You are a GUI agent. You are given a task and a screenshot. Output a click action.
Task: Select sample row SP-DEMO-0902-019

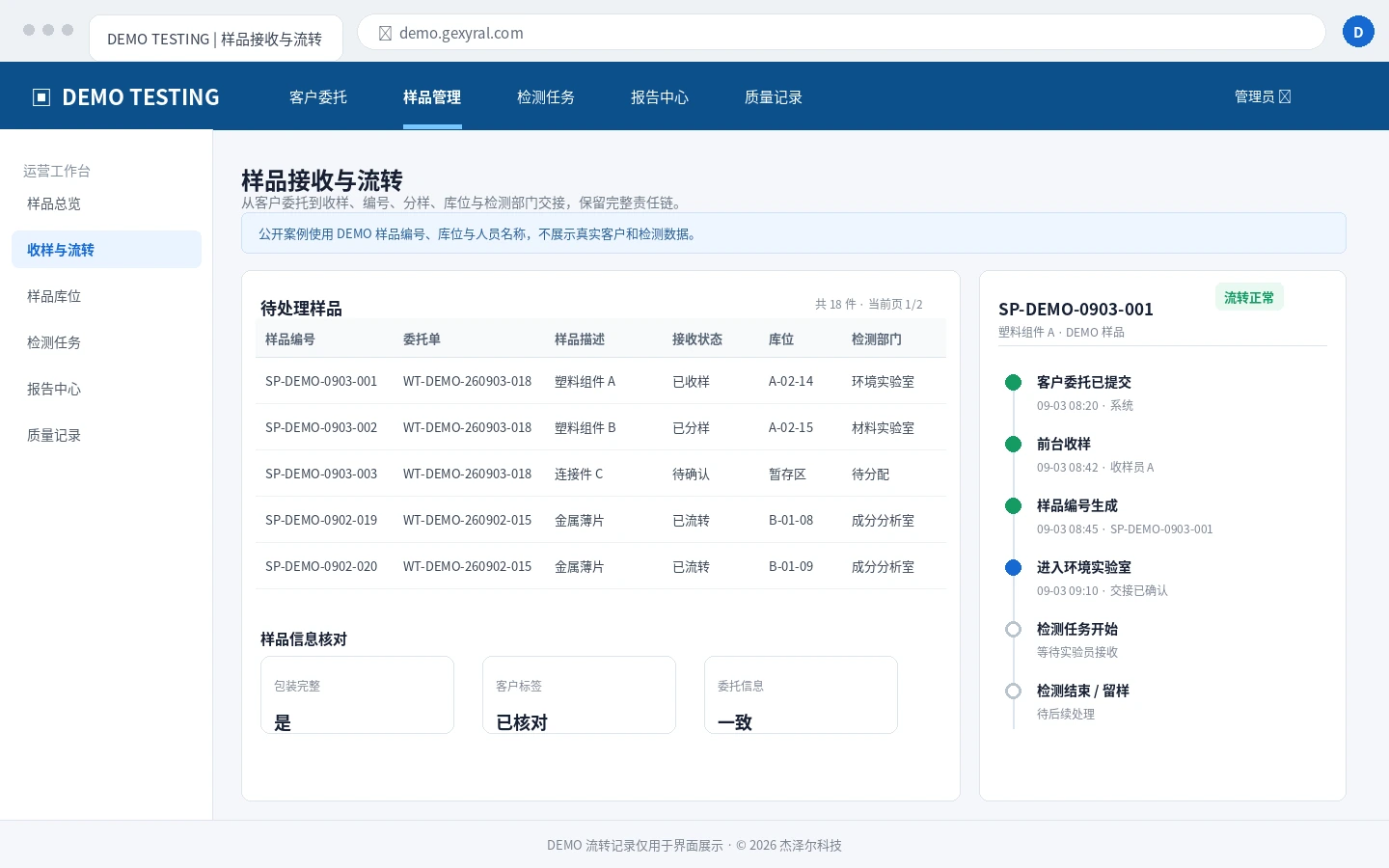click(x=601, y=520)
